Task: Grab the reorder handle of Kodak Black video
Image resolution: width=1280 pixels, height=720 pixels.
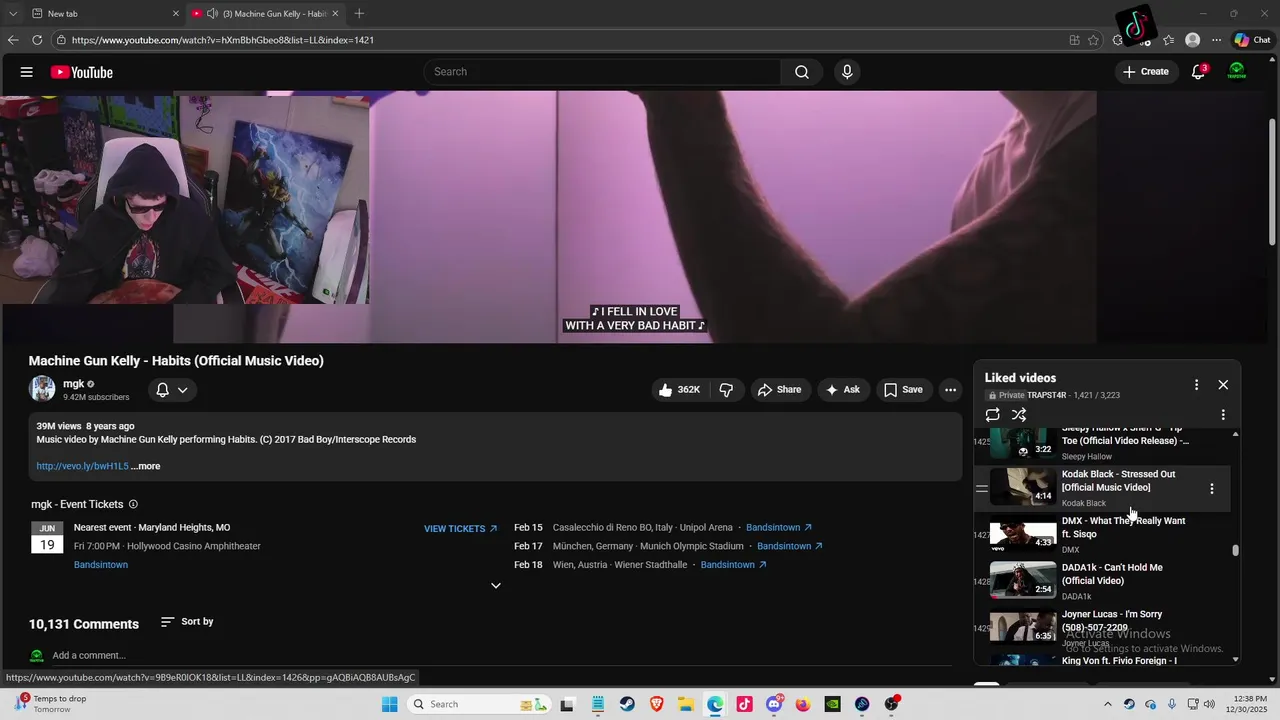Action: click(x=981, y=489)
